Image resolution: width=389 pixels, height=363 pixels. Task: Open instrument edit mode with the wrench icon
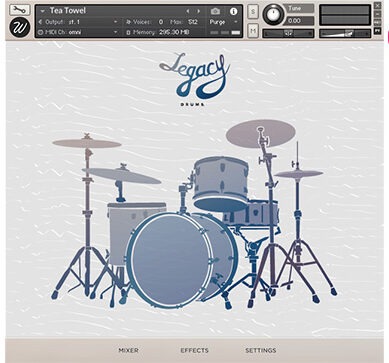tap(20, 10)
